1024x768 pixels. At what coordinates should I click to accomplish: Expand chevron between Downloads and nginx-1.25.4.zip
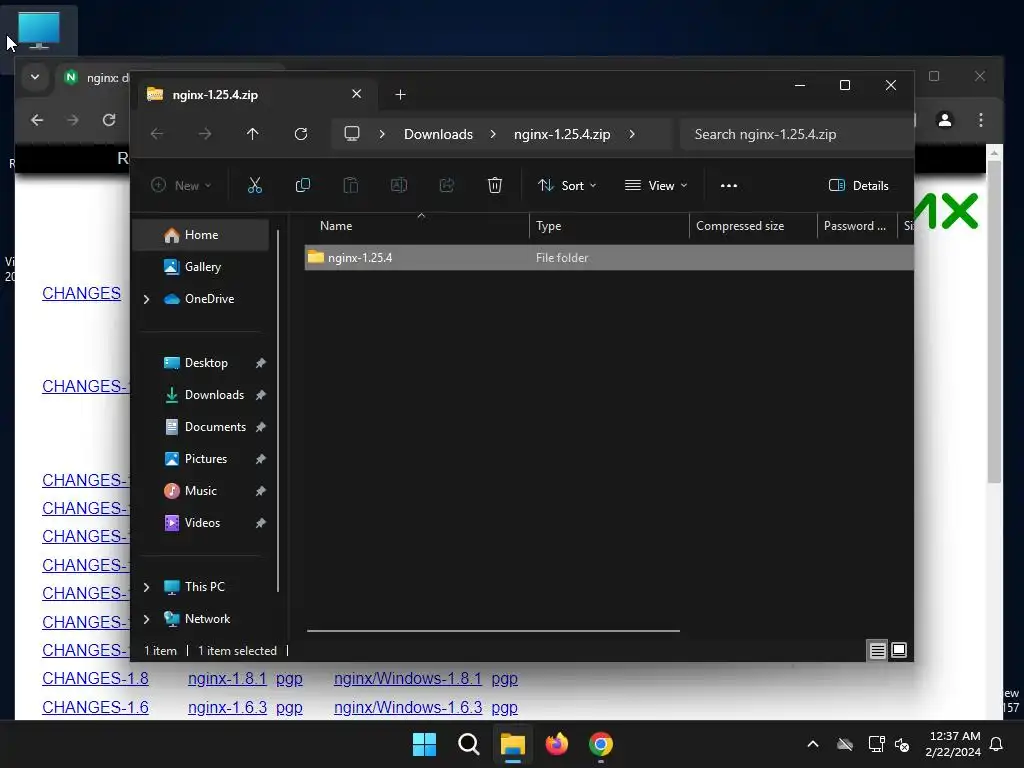493,134
